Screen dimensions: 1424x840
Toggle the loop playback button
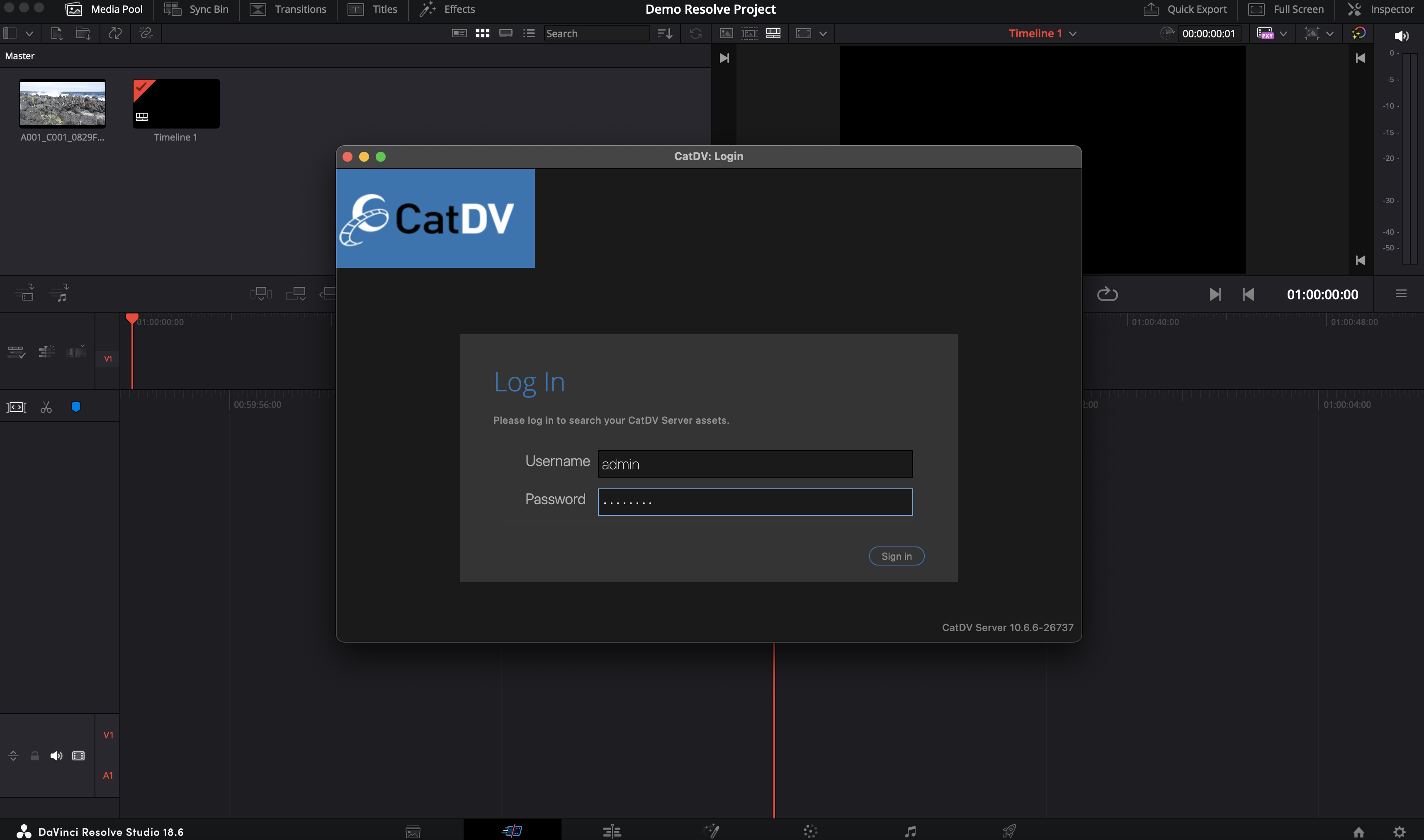tap(1107, 294)
